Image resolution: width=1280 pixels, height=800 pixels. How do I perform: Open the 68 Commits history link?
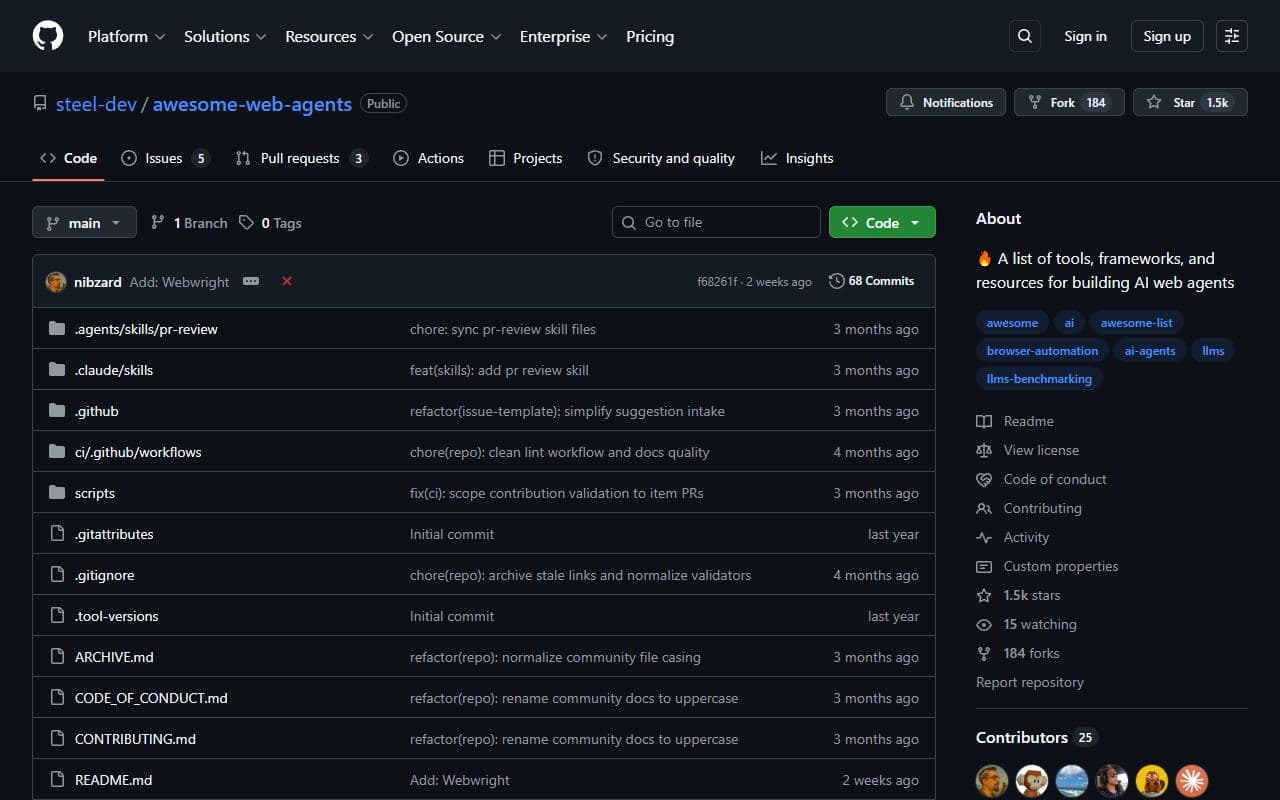coord(871,281)
